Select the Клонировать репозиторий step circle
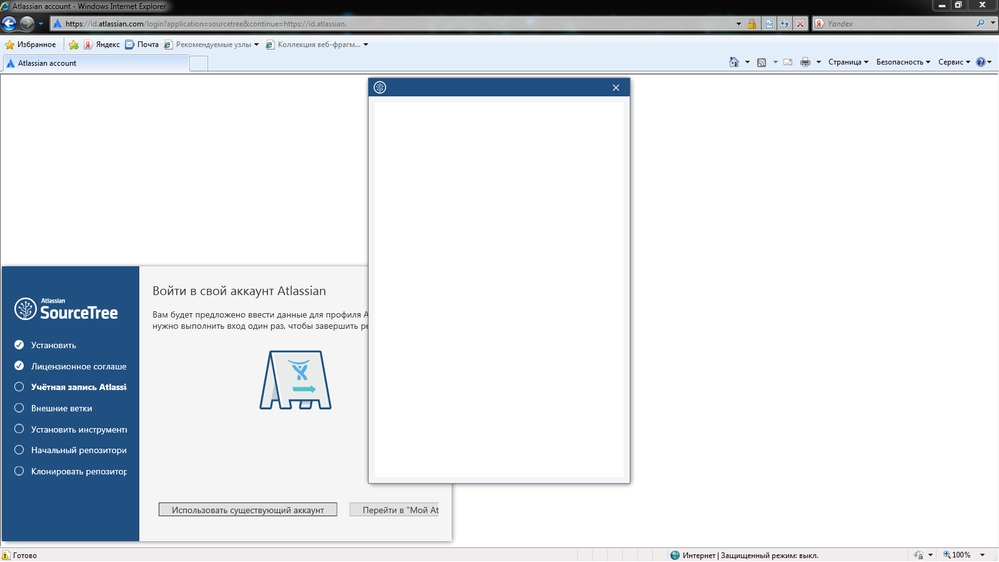Viewport: 999px width, 562px height. coord(19,471)
